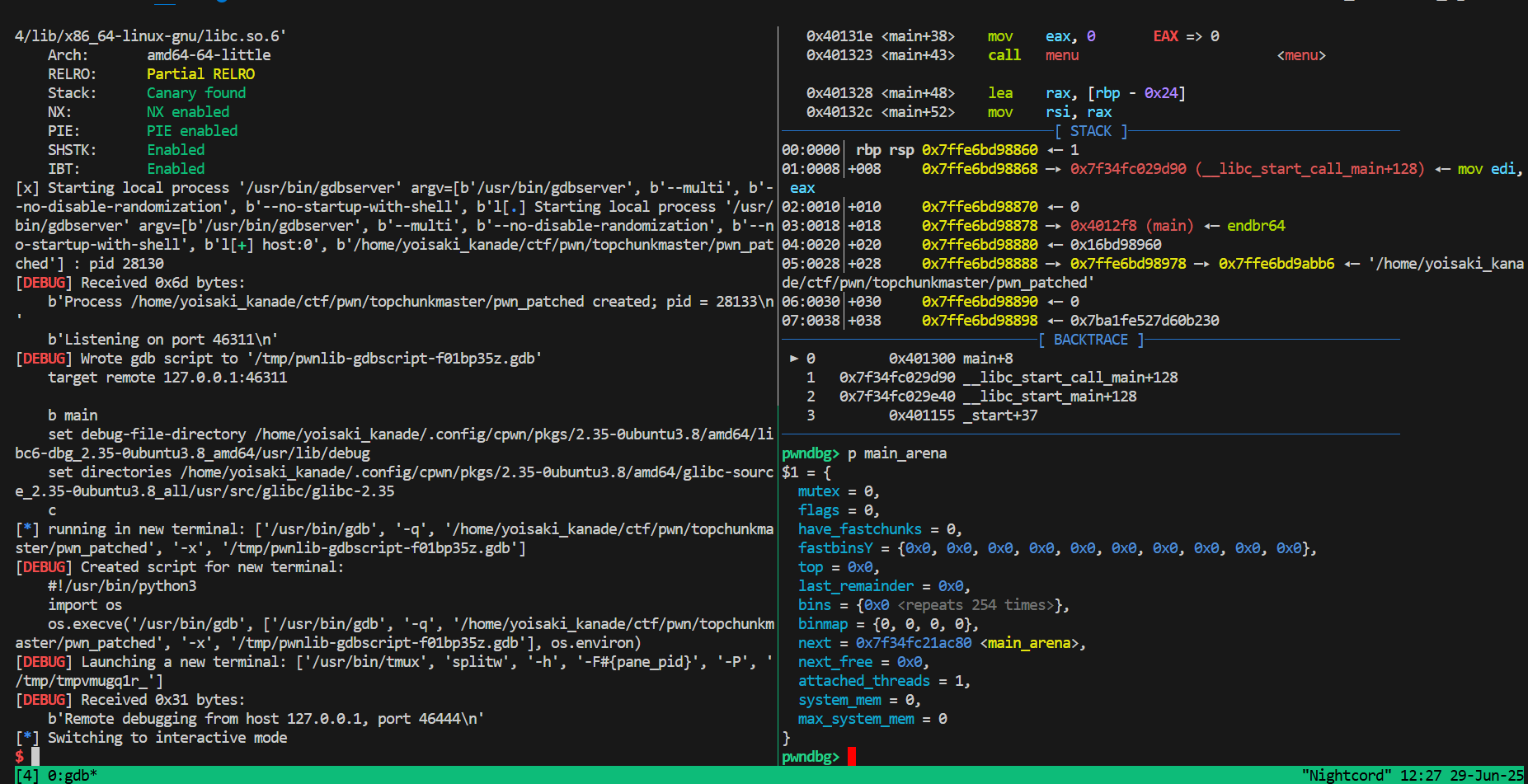Click the fastbinsY field name
1528x784 pixels.
[835, 548]
